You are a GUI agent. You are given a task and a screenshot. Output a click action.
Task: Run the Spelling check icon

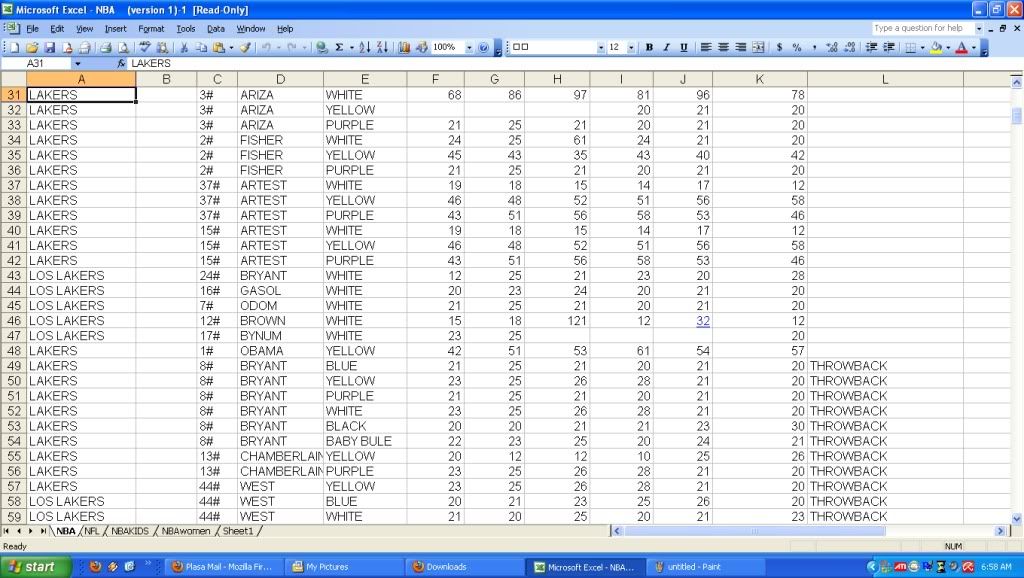[145, 48]
